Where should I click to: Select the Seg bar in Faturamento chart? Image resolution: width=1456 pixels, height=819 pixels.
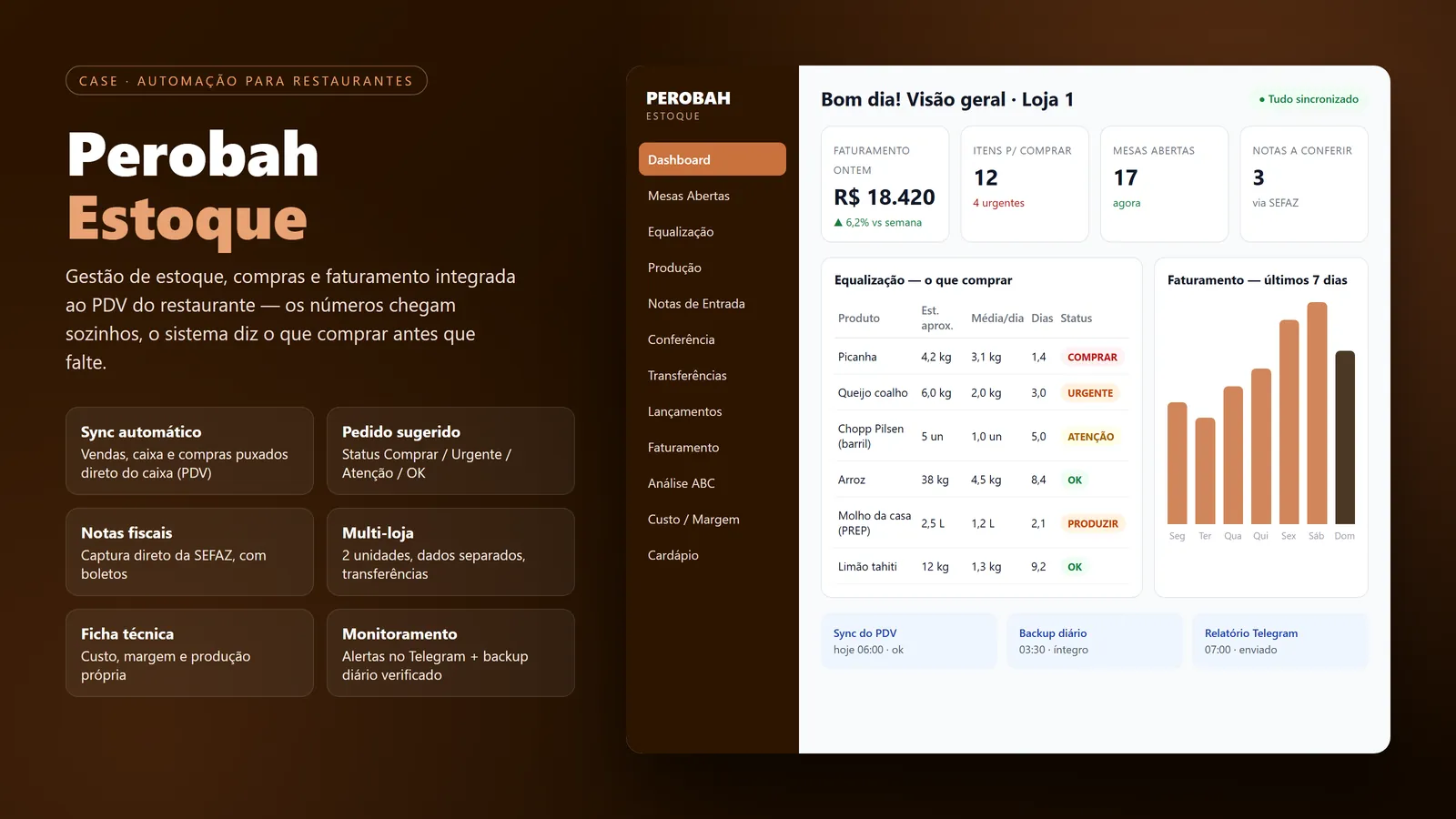[1178, 463]
